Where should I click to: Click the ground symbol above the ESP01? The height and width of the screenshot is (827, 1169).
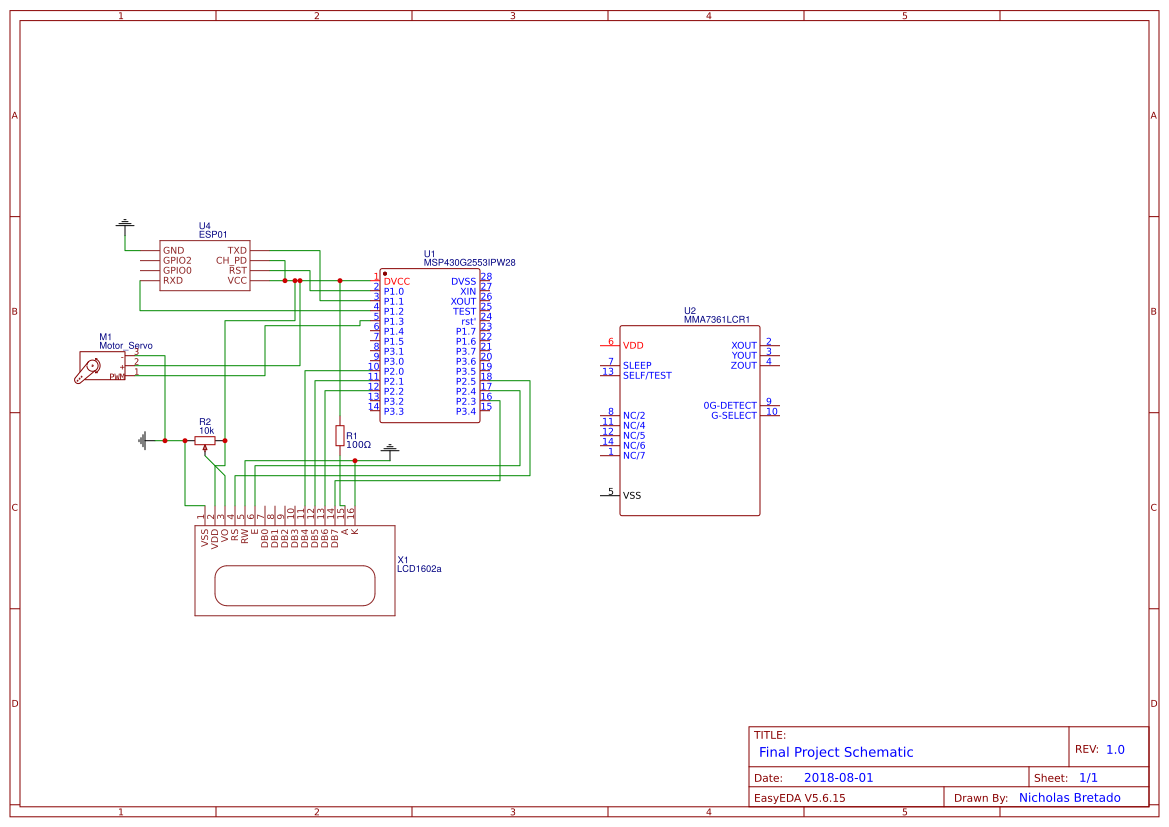point(125,222)
